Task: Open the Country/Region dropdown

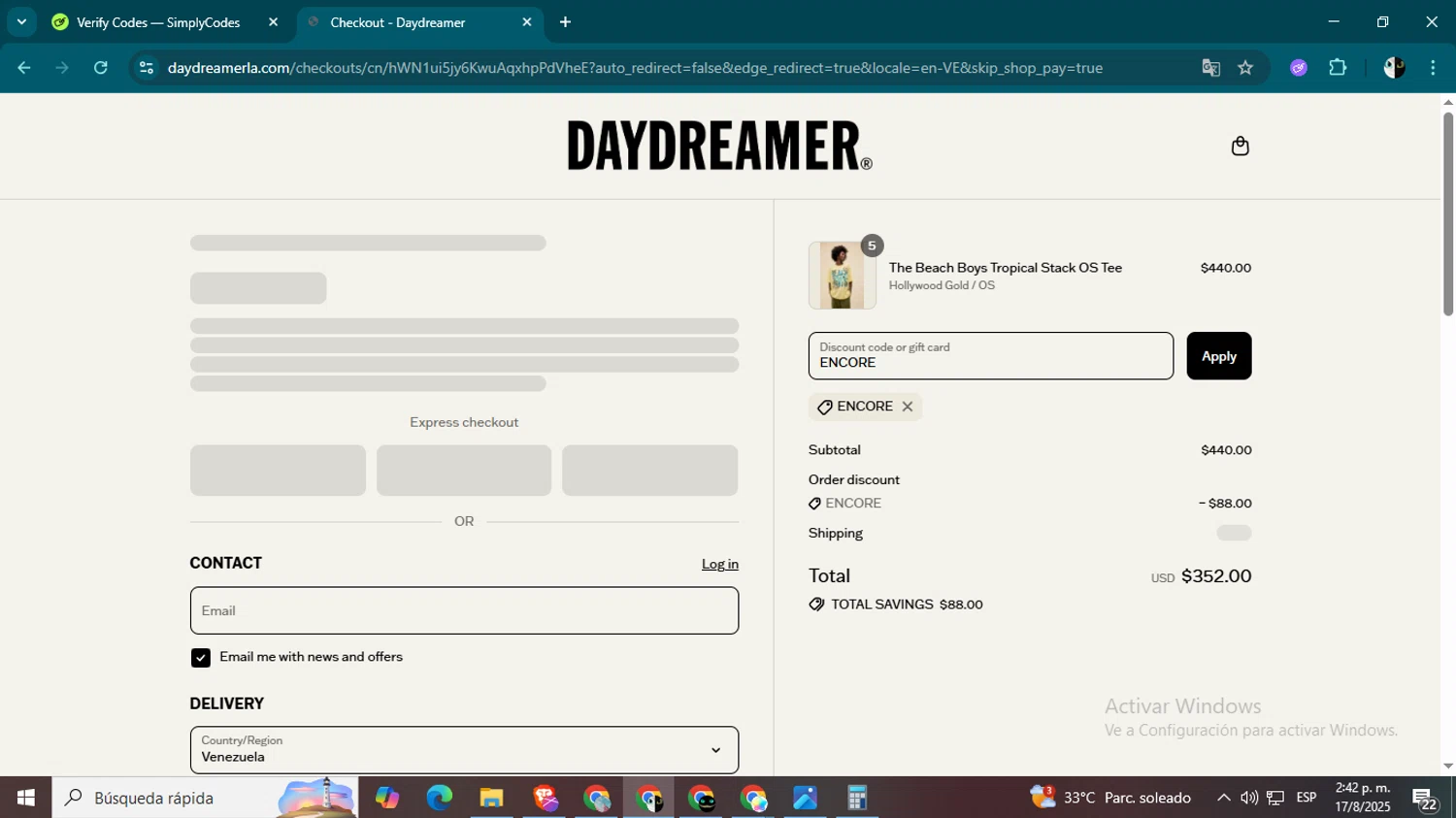Action: (x=464, y=749)
